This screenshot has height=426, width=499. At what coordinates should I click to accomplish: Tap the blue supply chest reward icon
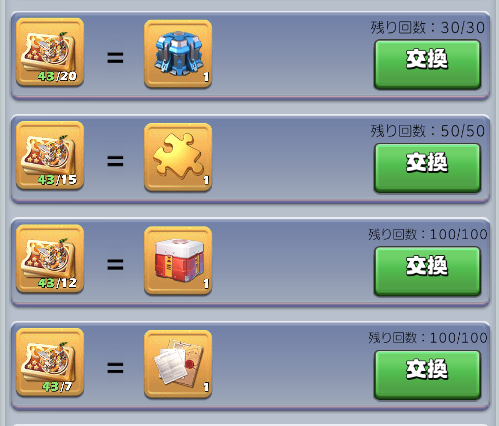178,54
